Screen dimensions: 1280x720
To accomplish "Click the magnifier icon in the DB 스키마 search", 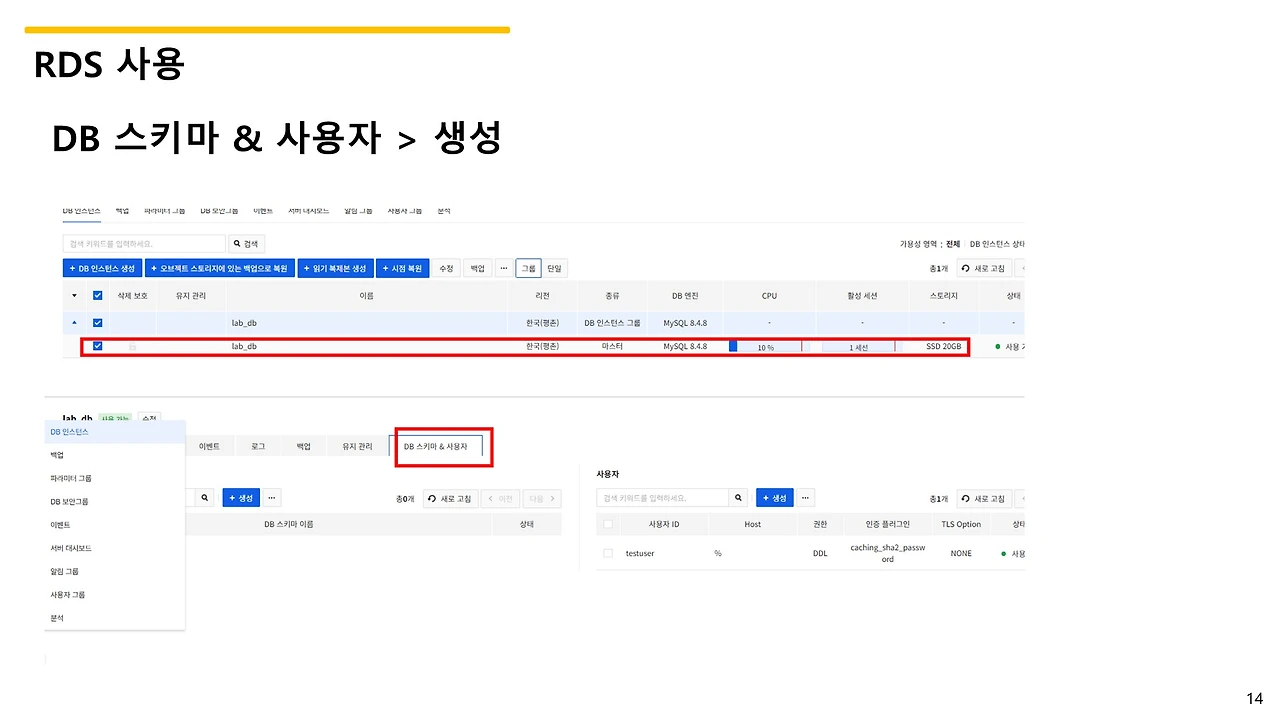I will pyautogui.click(x=205, y=497).
